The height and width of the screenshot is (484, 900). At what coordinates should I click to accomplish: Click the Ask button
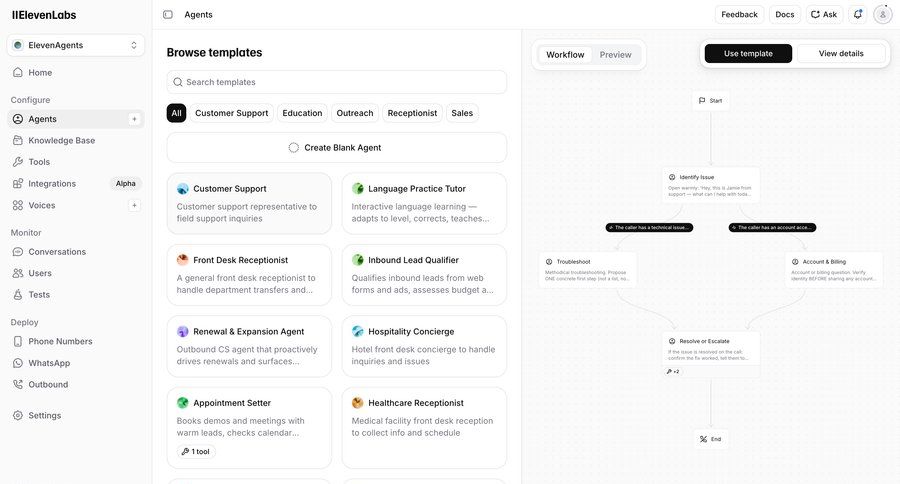click(x=824, y=14)
